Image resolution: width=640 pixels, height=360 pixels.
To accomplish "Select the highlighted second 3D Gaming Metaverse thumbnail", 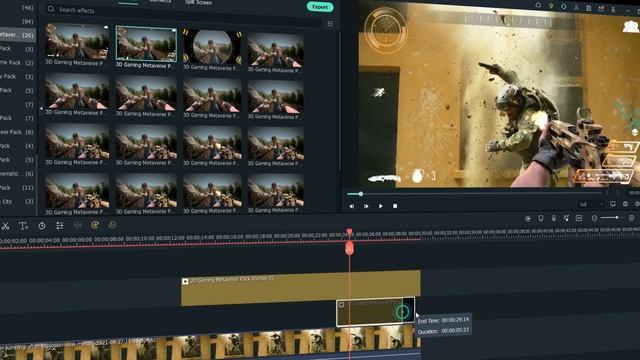I will point(146,44).
